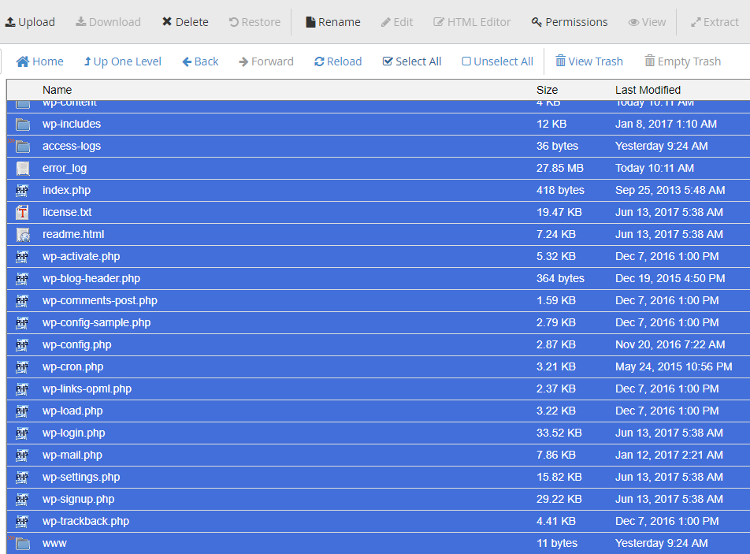Click the wp-config.php file icon
Screen dimensions: 750x554
coord(22,345)
